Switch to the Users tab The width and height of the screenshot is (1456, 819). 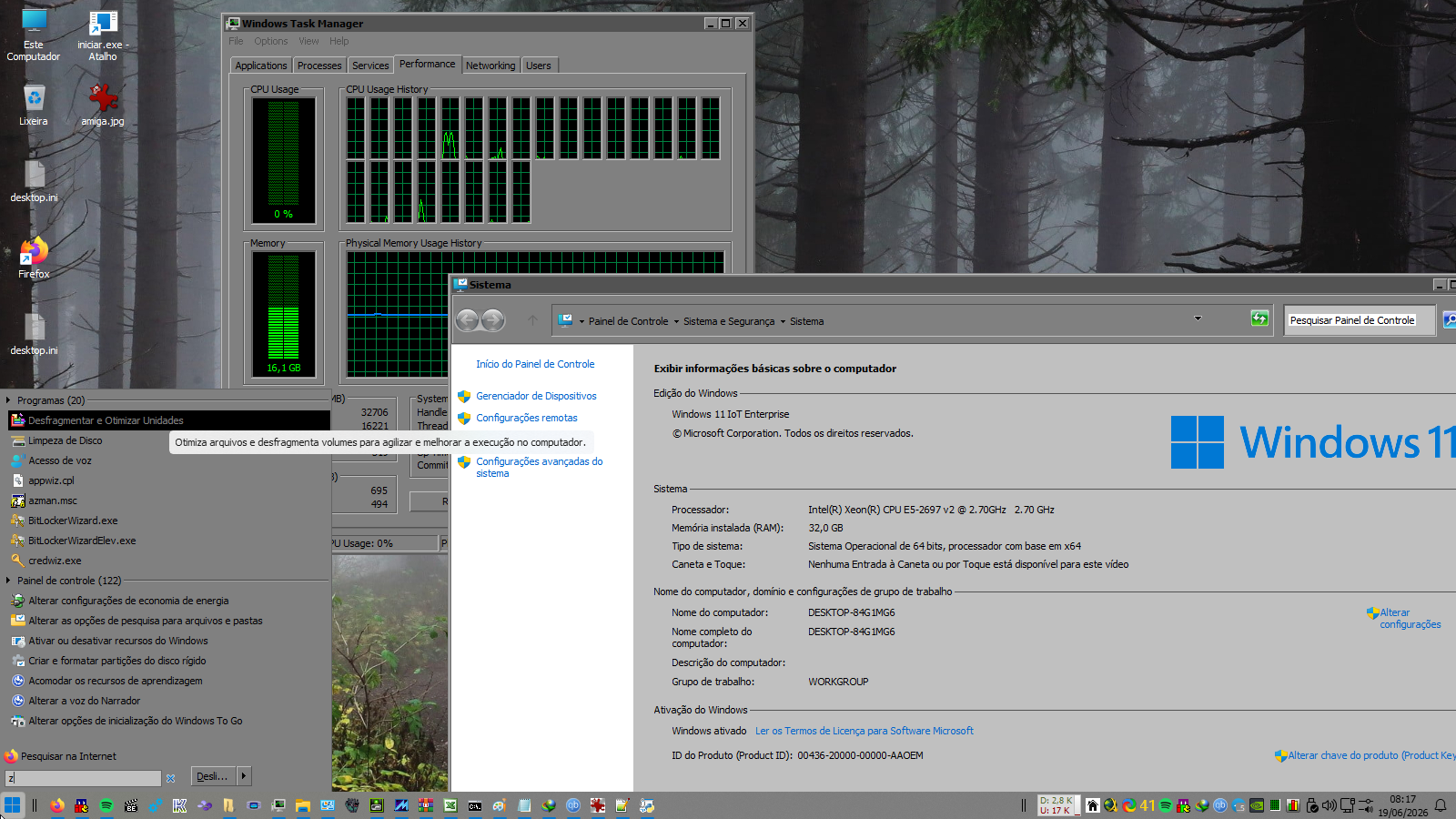(539, 66)
